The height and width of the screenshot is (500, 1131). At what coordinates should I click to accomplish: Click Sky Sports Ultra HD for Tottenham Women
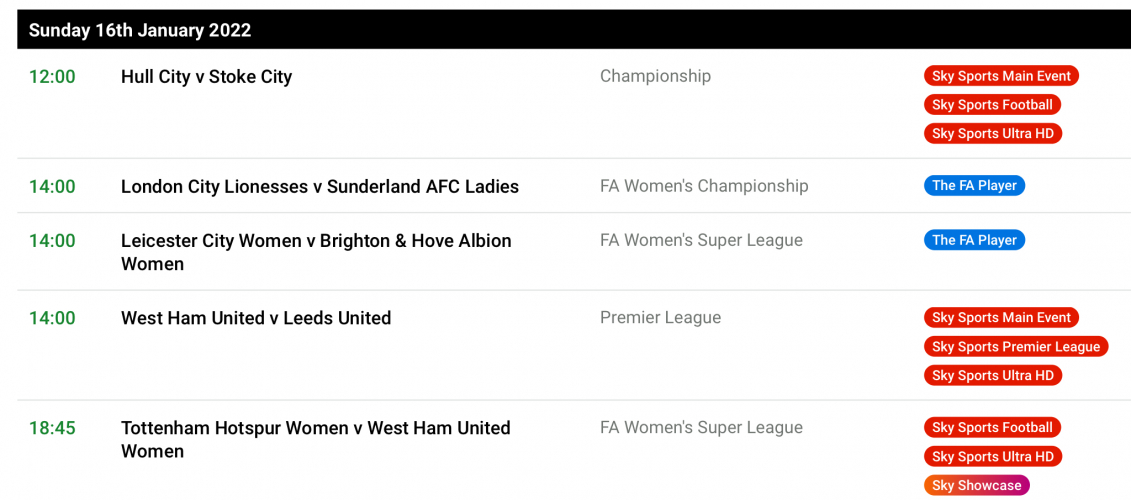coord(992,457)
